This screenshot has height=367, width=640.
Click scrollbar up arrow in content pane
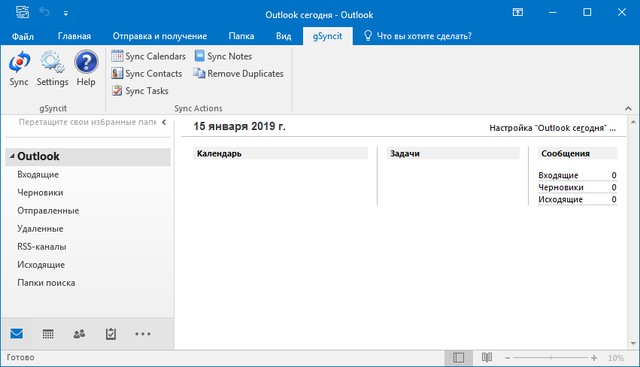click(633, 122)
